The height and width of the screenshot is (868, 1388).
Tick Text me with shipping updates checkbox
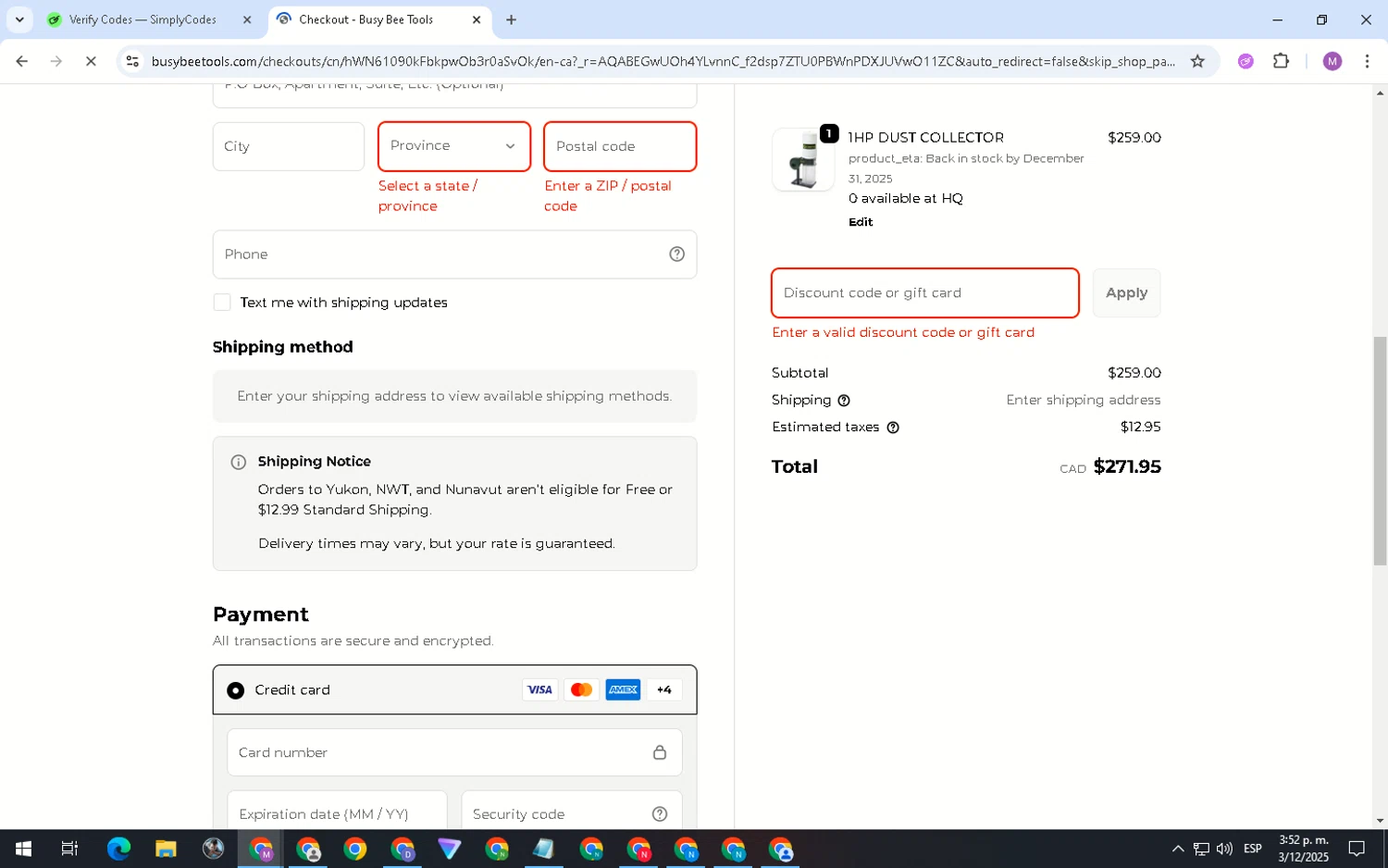(222, 303)
